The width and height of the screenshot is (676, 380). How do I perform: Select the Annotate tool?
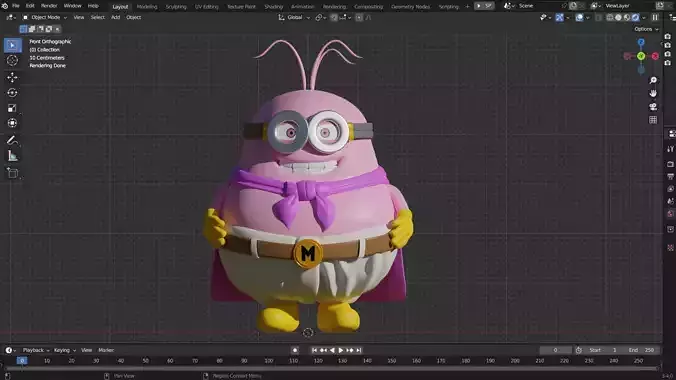point(12,140)
